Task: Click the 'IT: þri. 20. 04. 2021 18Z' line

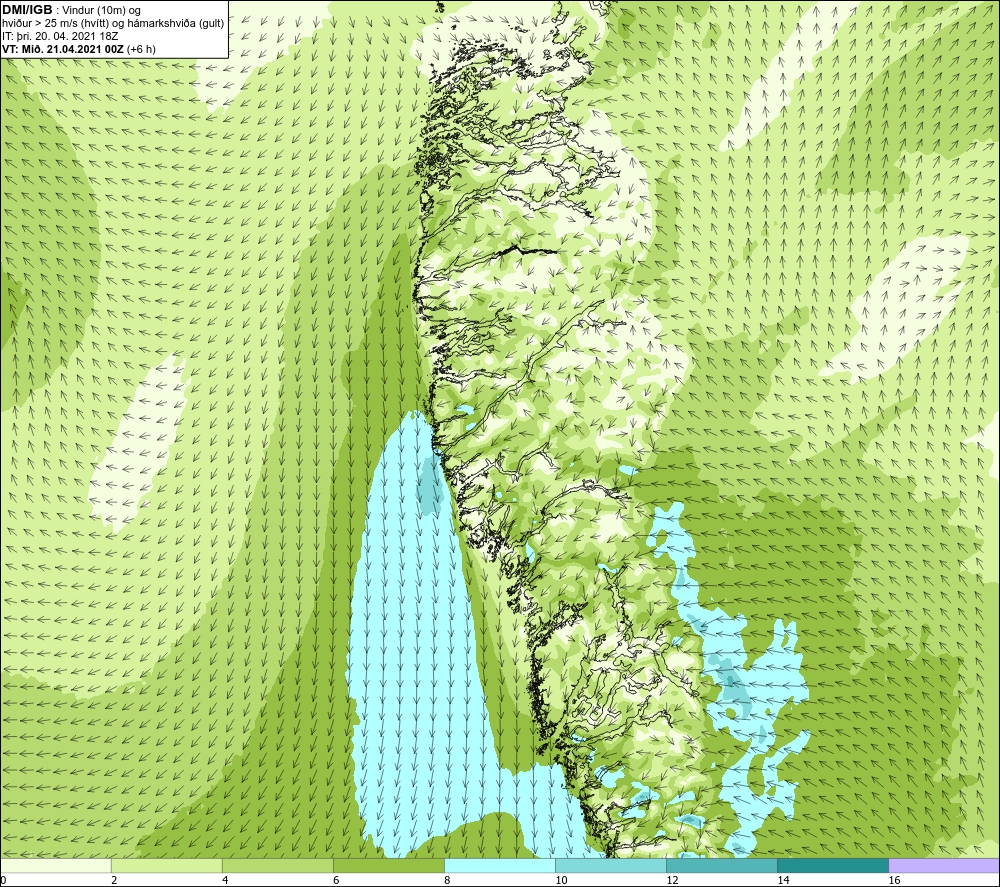Action: pos(60,36)
